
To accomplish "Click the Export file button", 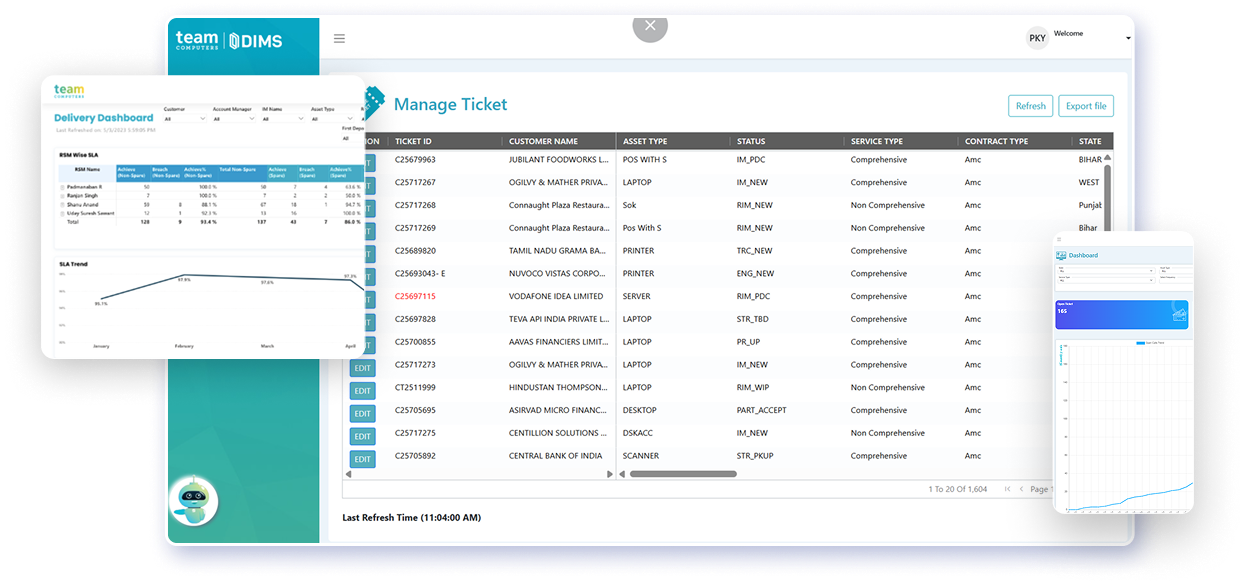I will click(x=1085, y=106).
